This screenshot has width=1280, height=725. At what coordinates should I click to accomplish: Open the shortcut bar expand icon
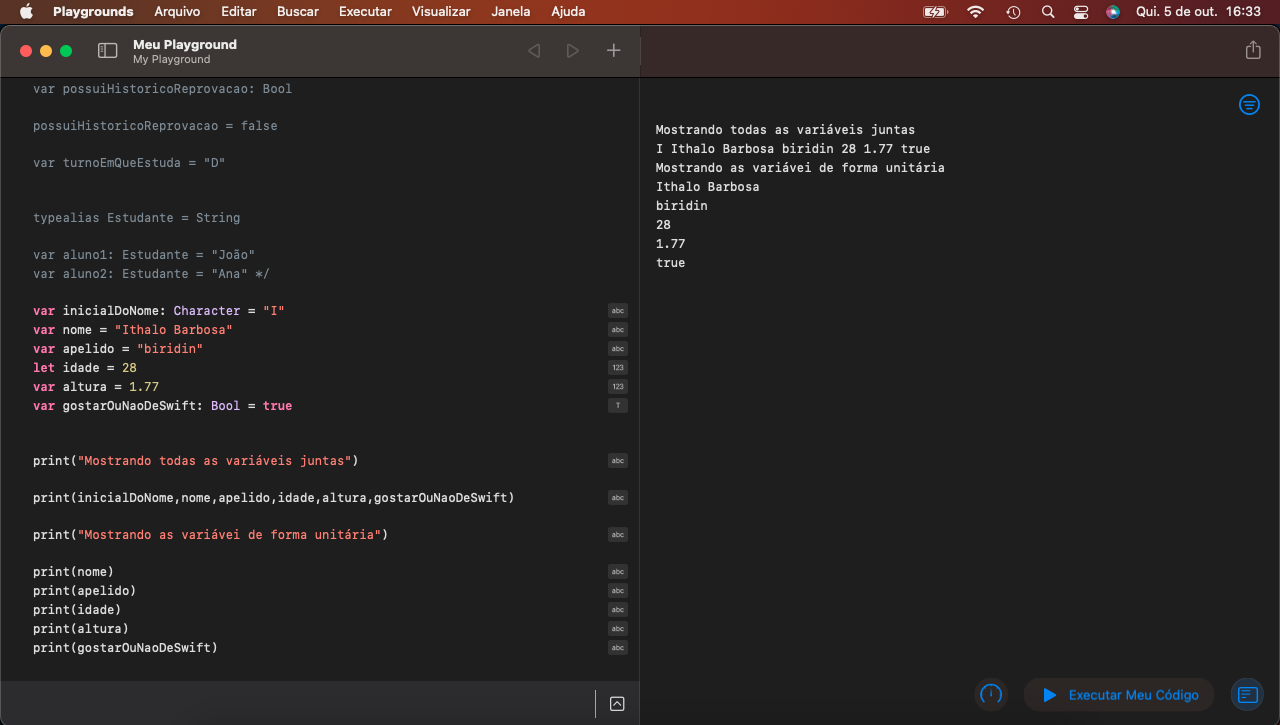click(x=617, y=704)
